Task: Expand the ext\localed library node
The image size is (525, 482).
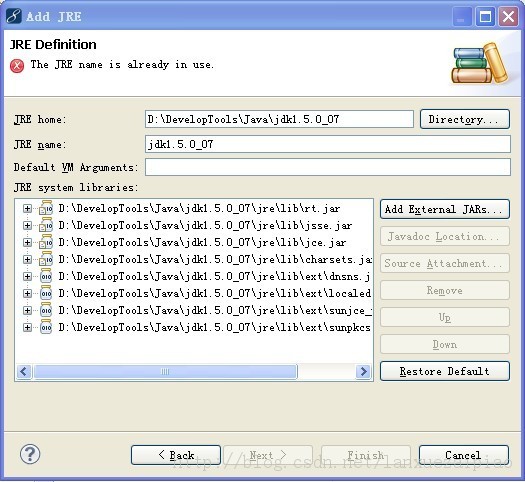Action: (27, 294)
